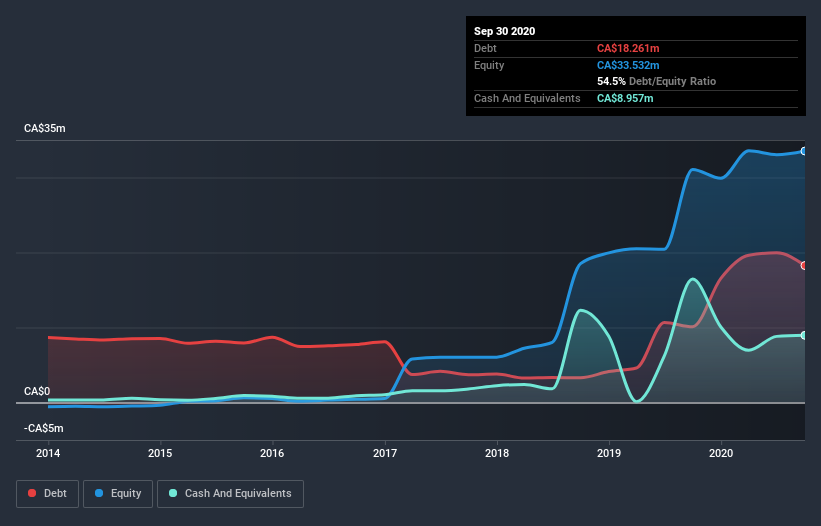Toggle the Equity legend button
Viewport: 821px width, 526px height.
[118, 494]
